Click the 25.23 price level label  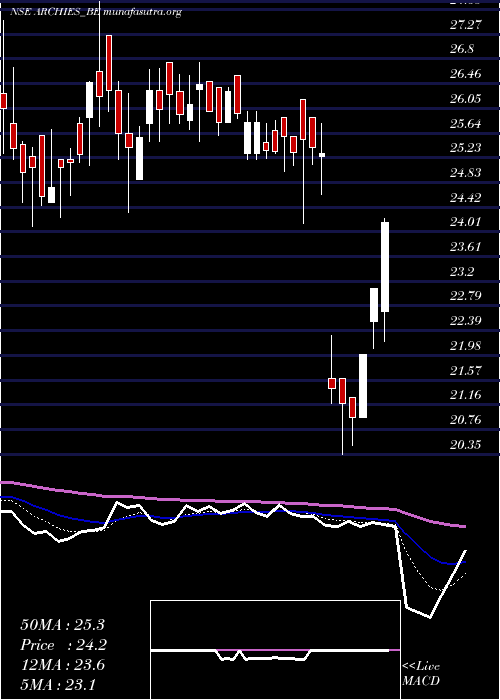click(466, 148)
